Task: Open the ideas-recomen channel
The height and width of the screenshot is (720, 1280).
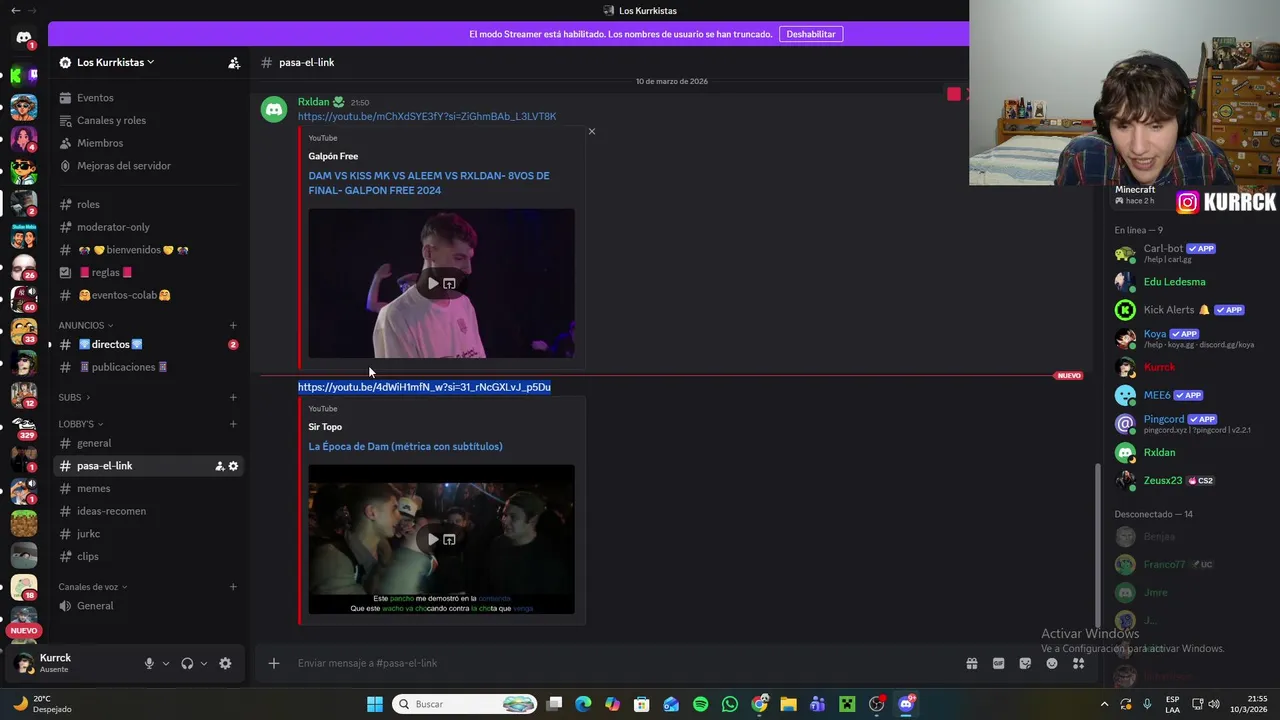Action: (x=111, y=511)
